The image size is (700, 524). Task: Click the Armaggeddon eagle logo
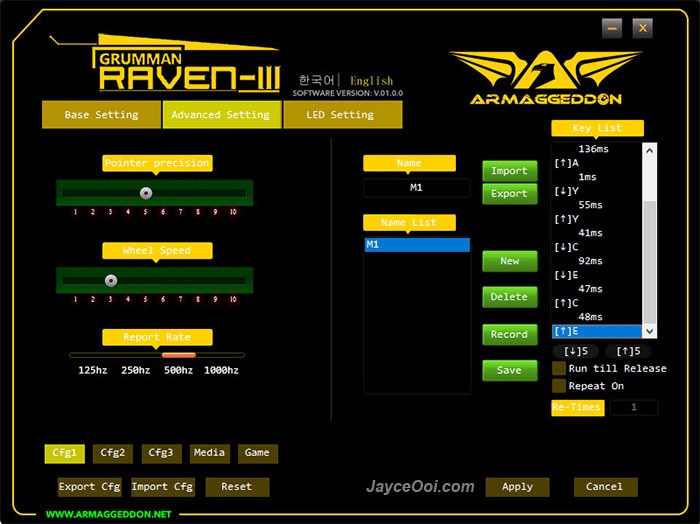click(x=546, y=78)
